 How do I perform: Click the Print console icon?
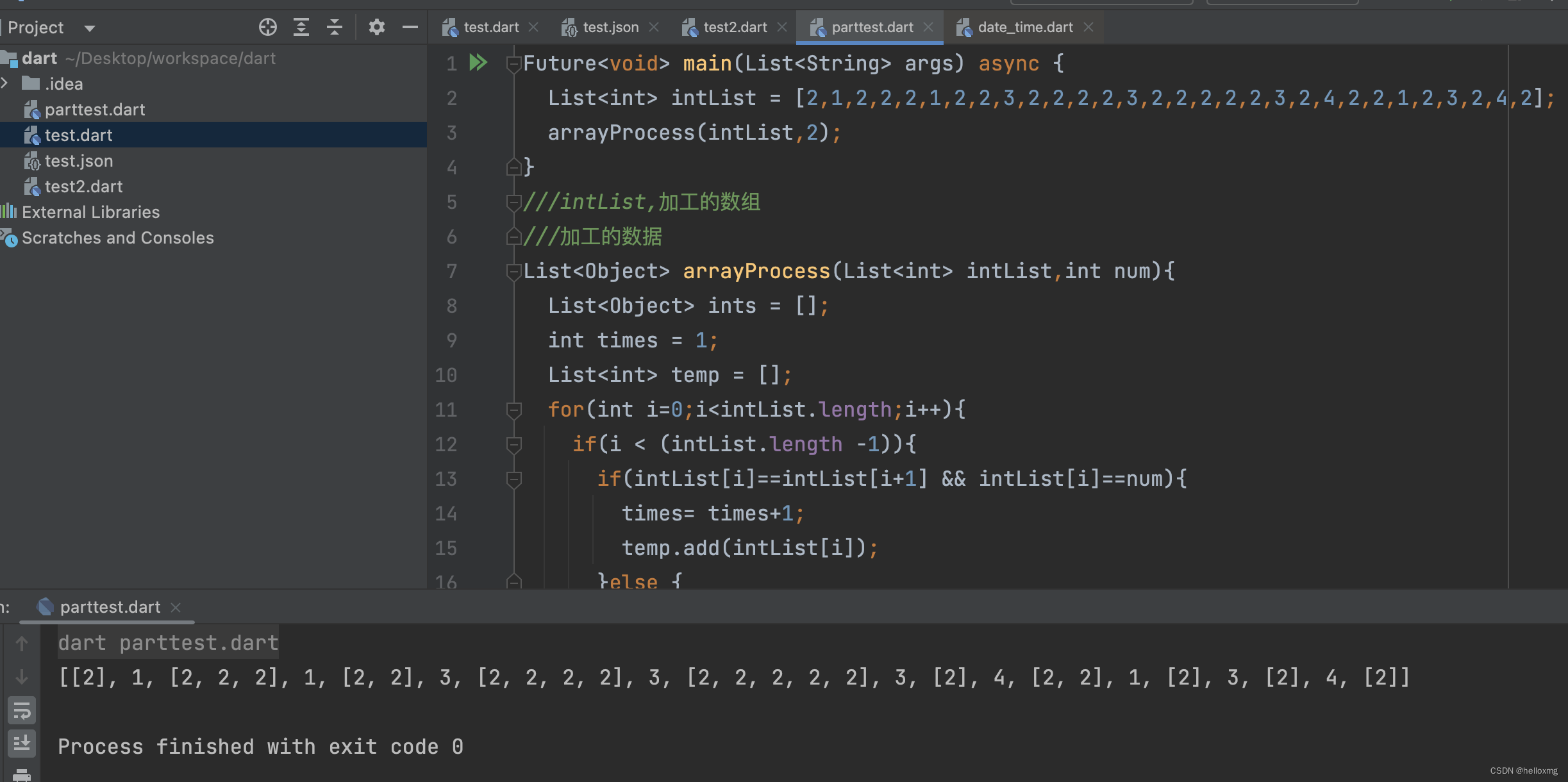tap(22, 774)
